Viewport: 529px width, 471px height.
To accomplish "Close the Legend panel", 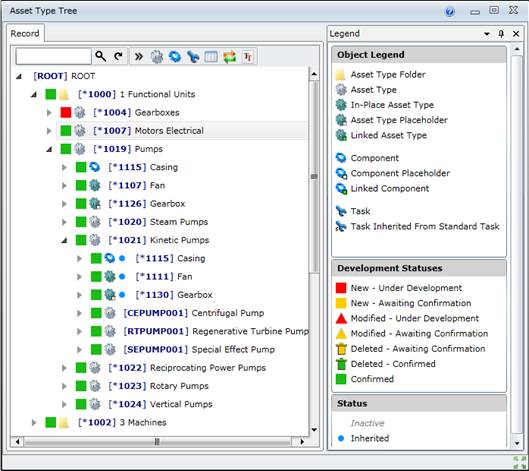I will (516, 34).
